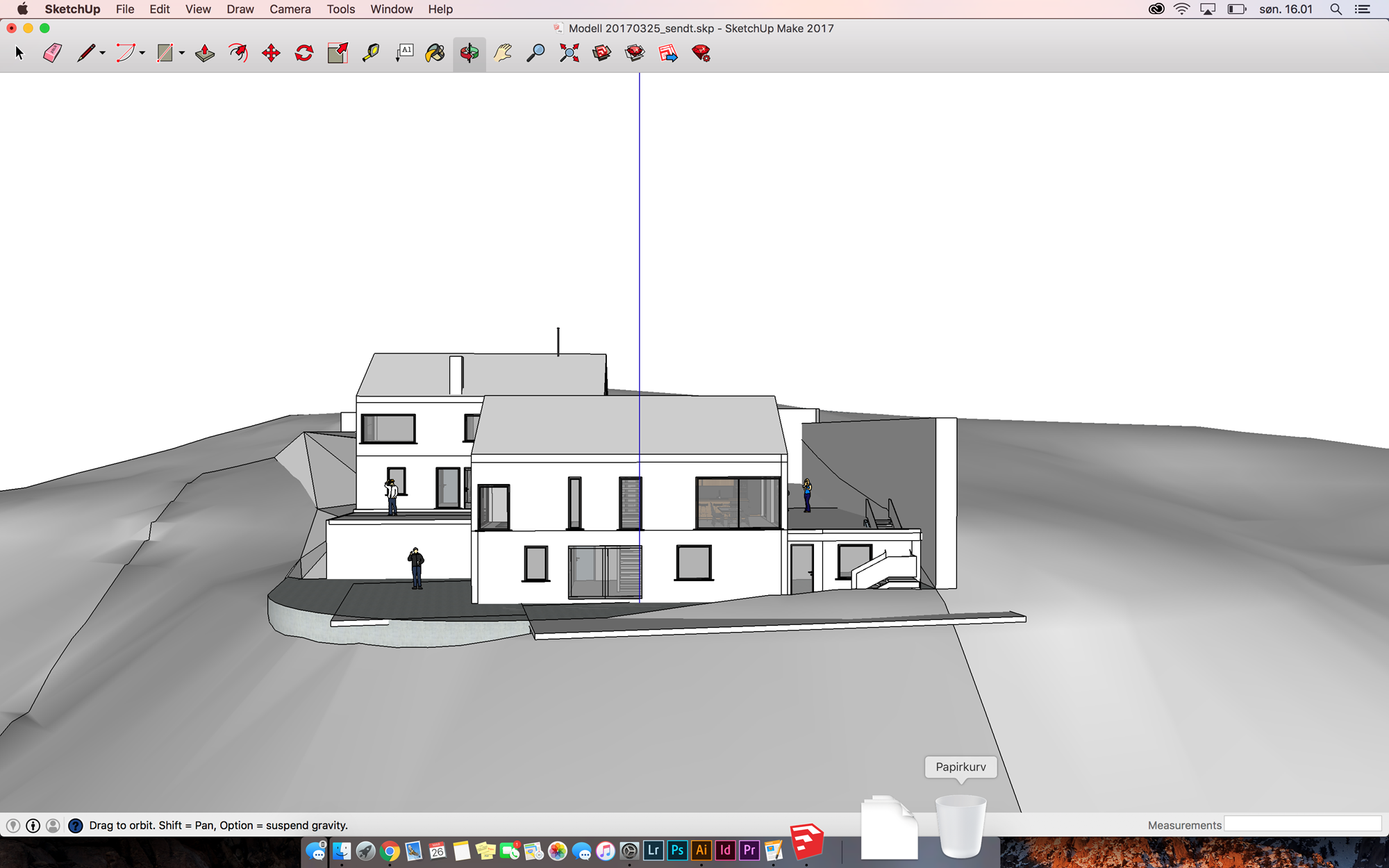Screen dimensions: 1389x868
Task: Expand the Arc tool dropdown arrow
Action: coord(142,53)
